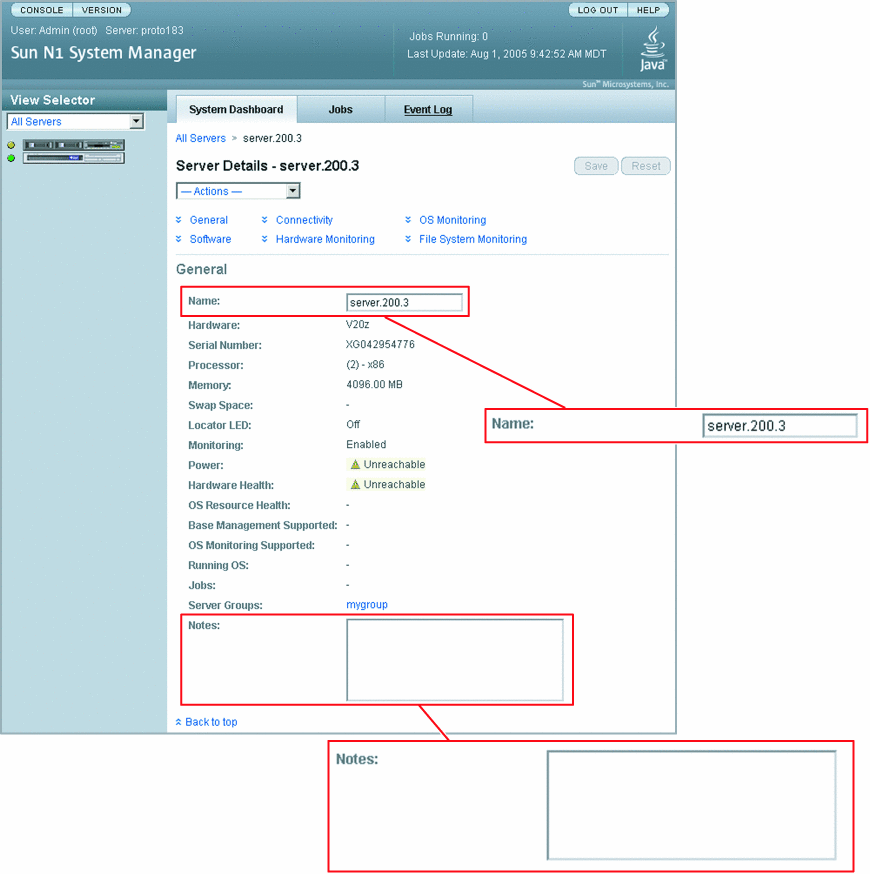Viewport: 870px width, 874px height.
Task: Jump to the Software section link
Action: tap(210, 239)
